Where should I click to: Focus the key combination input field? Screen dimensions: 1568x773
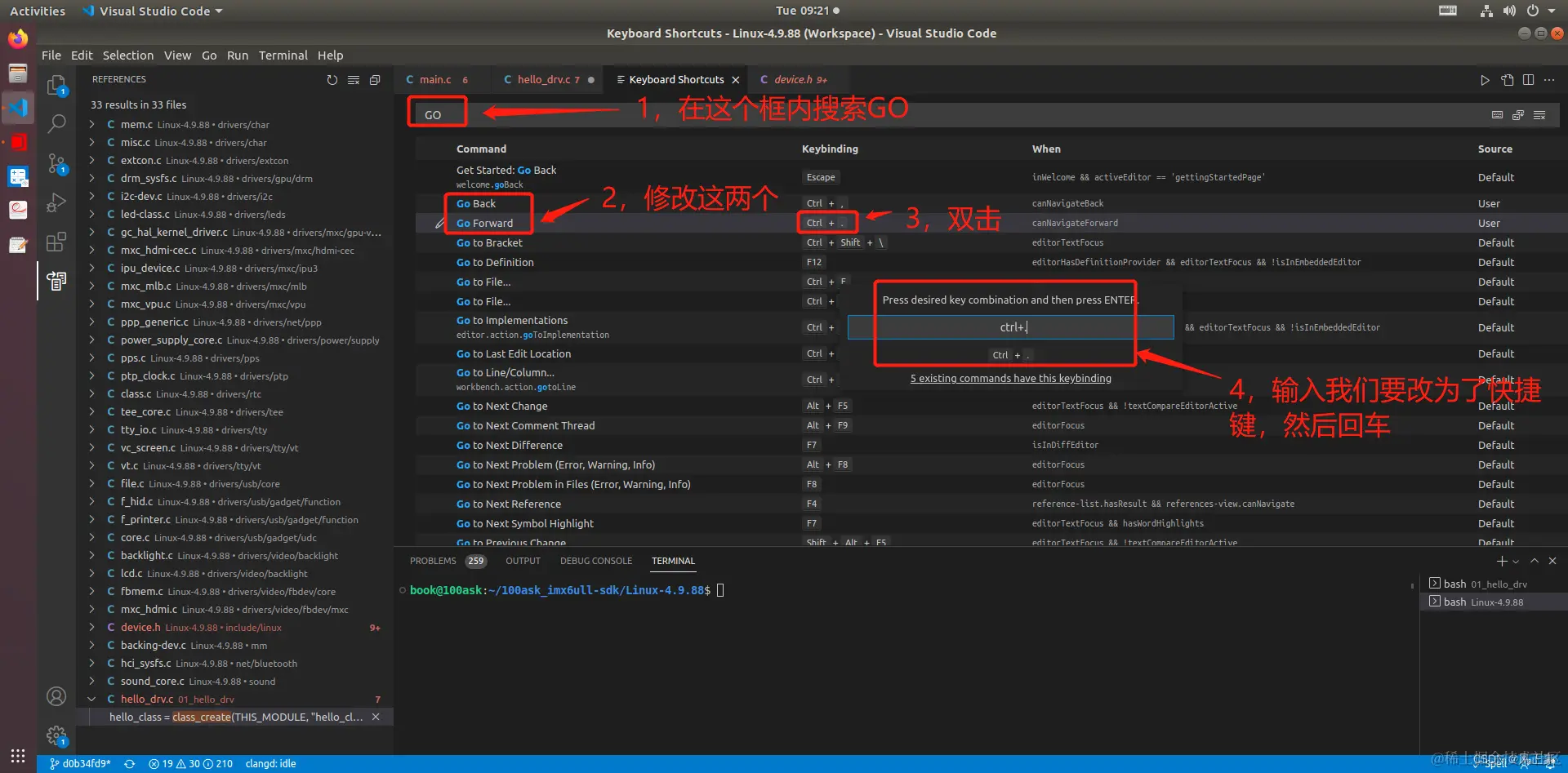pyautogui.click(x=1011, y=327)
